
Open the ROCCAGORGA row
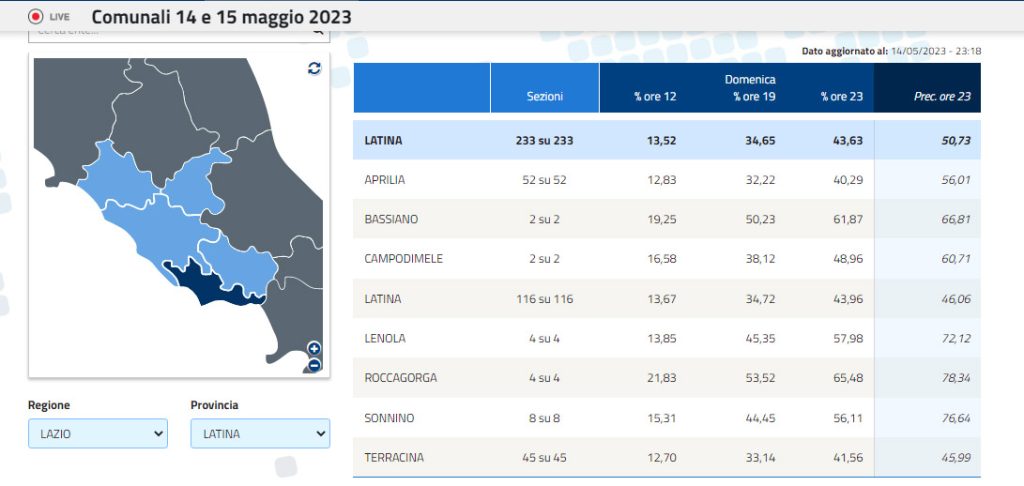point(400,378)
